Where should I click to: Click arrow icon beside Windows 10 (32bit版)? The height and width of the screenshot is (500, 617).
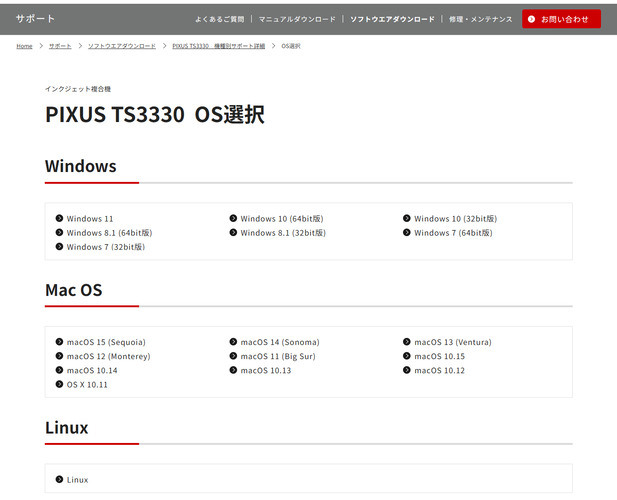tap(406, 218)
